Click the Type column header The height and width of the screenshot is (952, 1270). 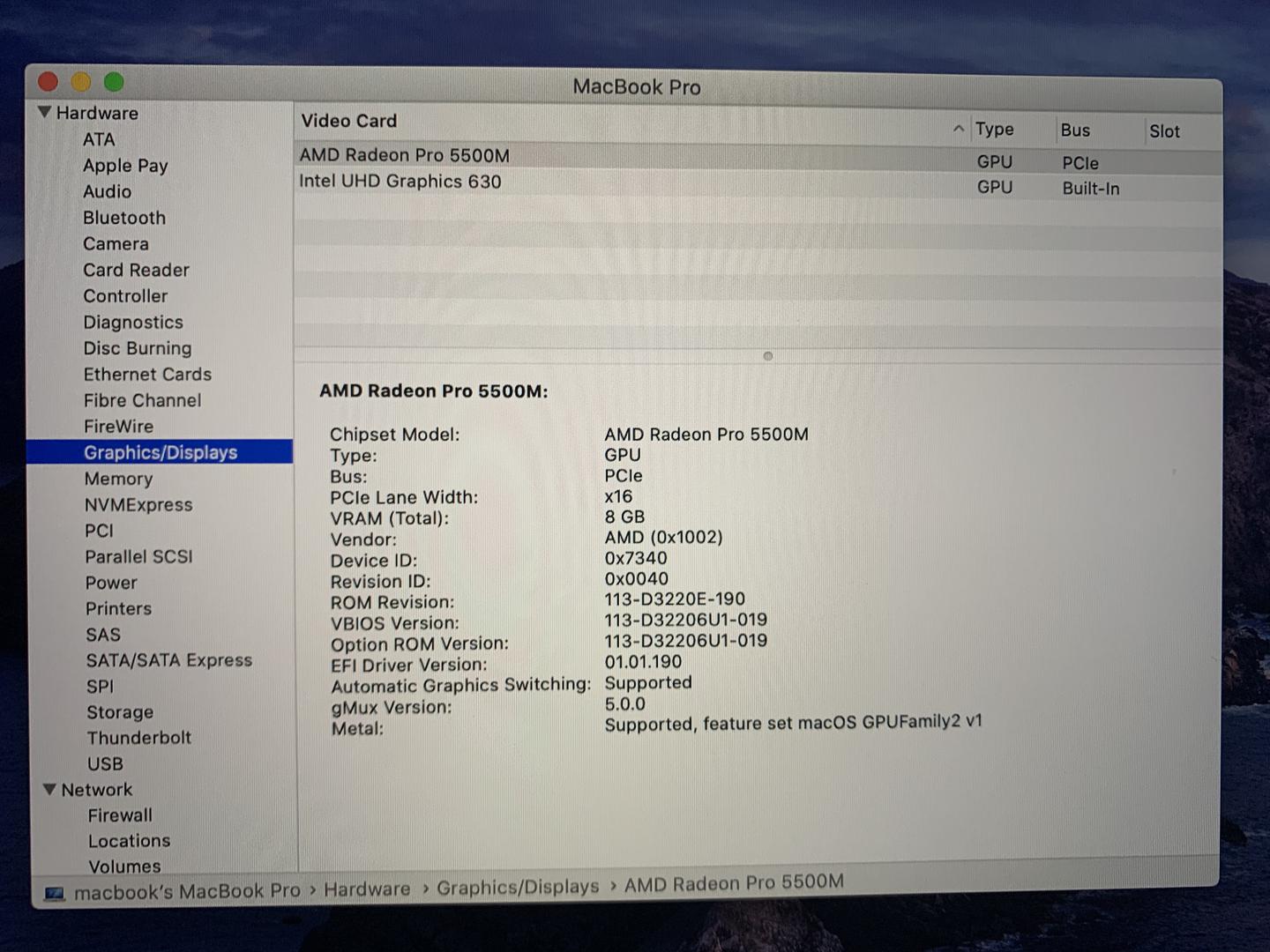(x=994, y=130)
